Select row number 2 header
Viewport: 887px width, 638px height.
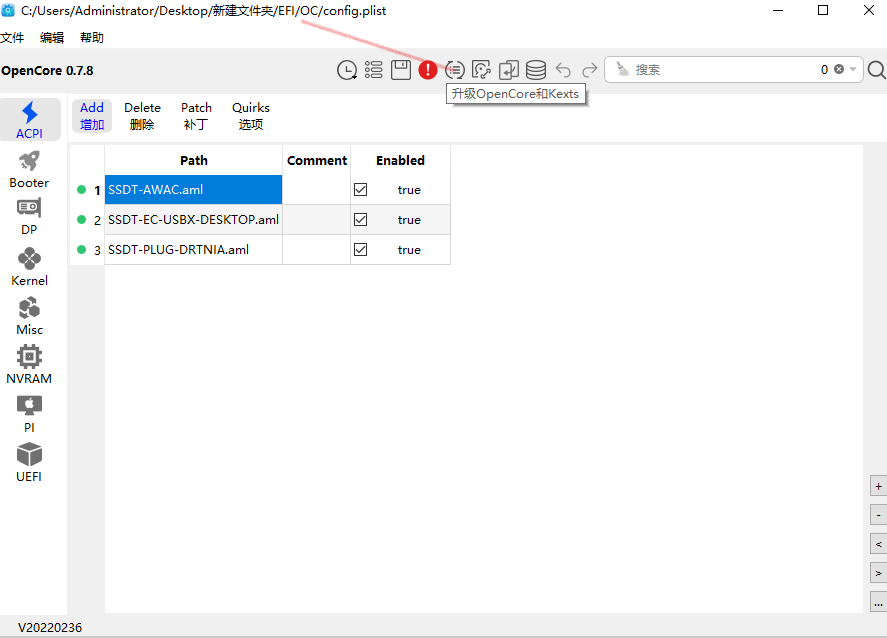click(x=88, y=220)
